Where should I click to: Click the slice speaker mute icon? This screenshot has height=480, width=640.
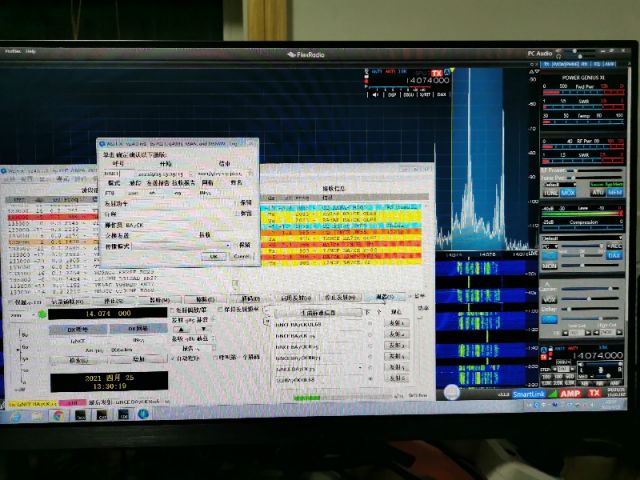click(x=375, y=95)
